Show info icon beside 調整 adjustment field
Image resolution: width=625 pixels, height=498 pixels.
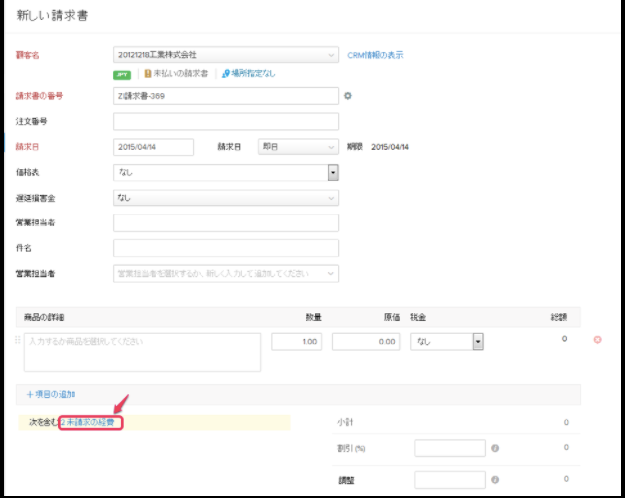pyautogui.click(x=495, y=480)
